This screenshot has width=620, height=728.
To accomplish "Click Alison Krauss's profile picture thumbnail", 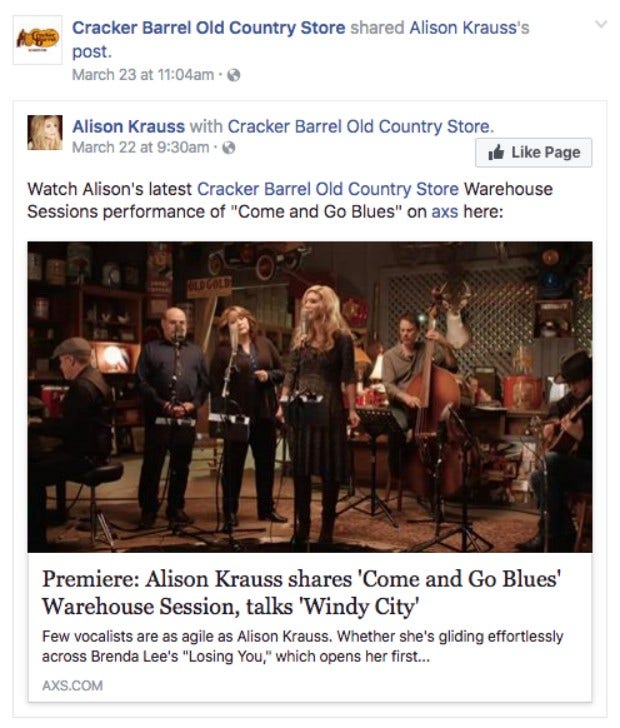I will pos(45,132).
